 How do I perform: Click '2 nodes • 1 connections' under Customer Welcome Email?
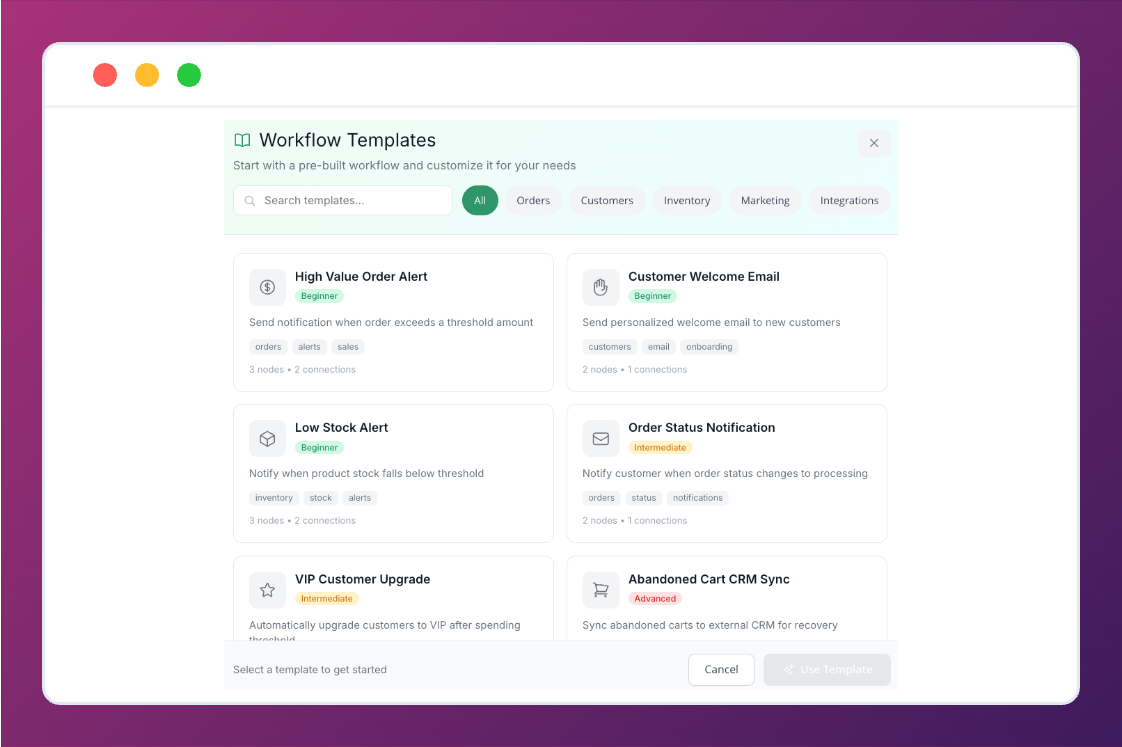pyautogui.click(x=635, y=370)
